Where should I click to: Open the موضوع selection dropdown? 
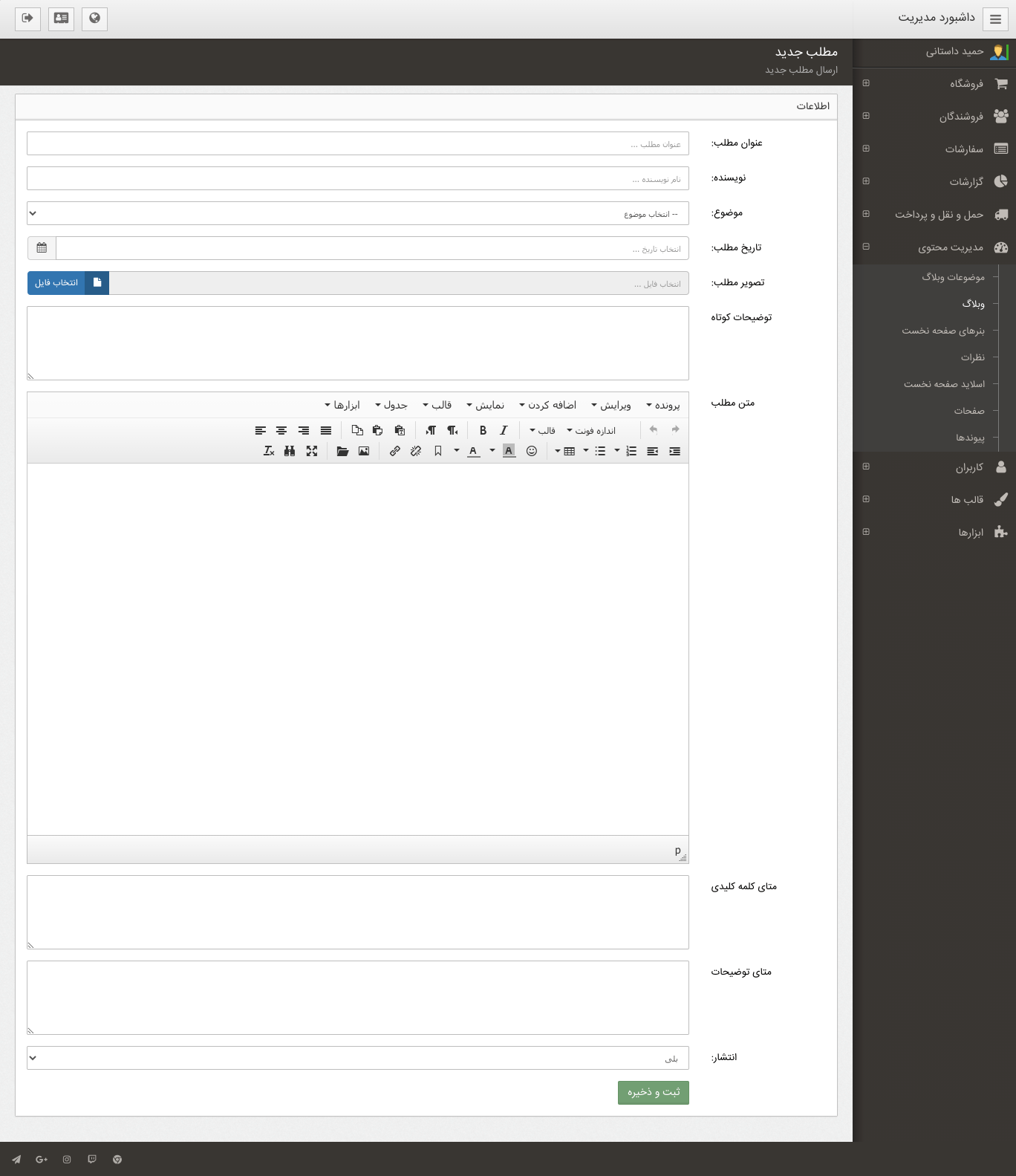(358, 213)
